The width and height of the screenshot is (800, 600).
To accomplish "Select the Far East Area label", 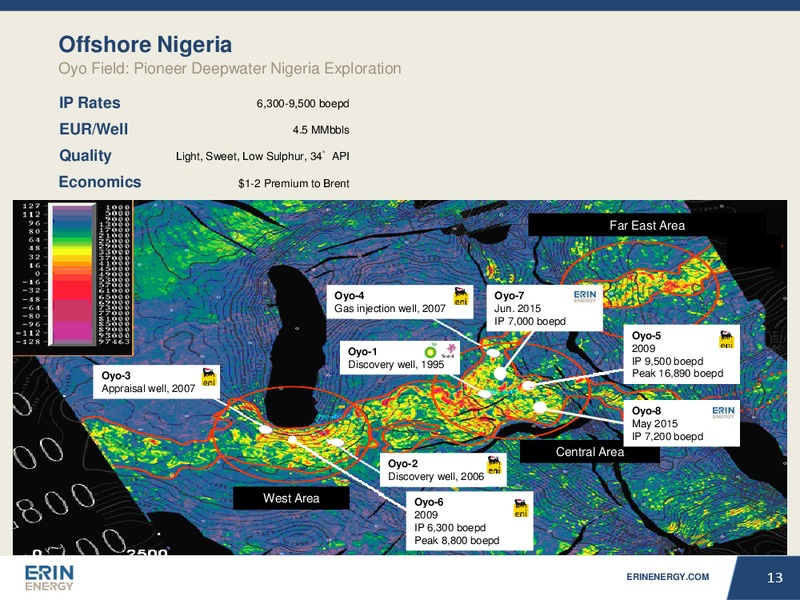I will 646,226.
